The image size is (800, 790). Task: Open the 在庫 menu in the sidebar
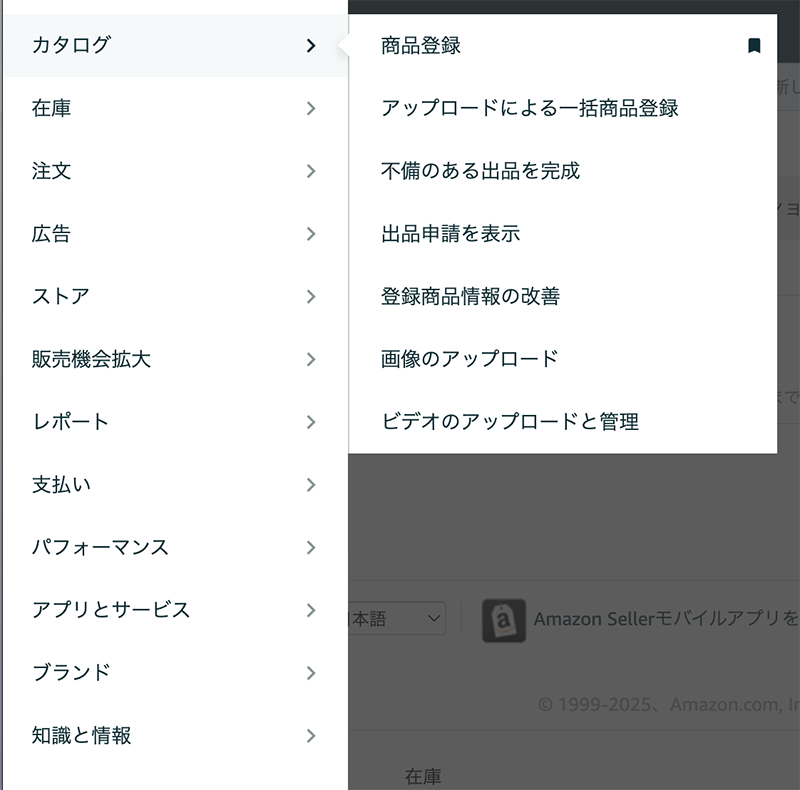[177, 108]
